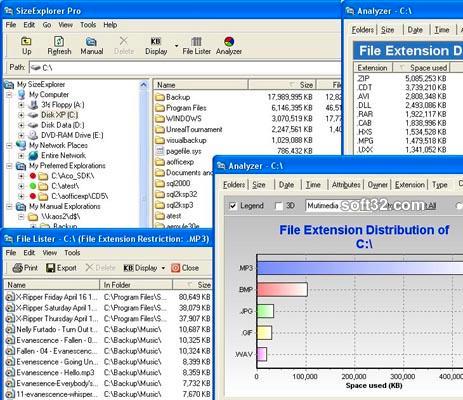This screenshot has height=400, width=463.
Task: Select the My Computer tree icon
Action: 22,95
